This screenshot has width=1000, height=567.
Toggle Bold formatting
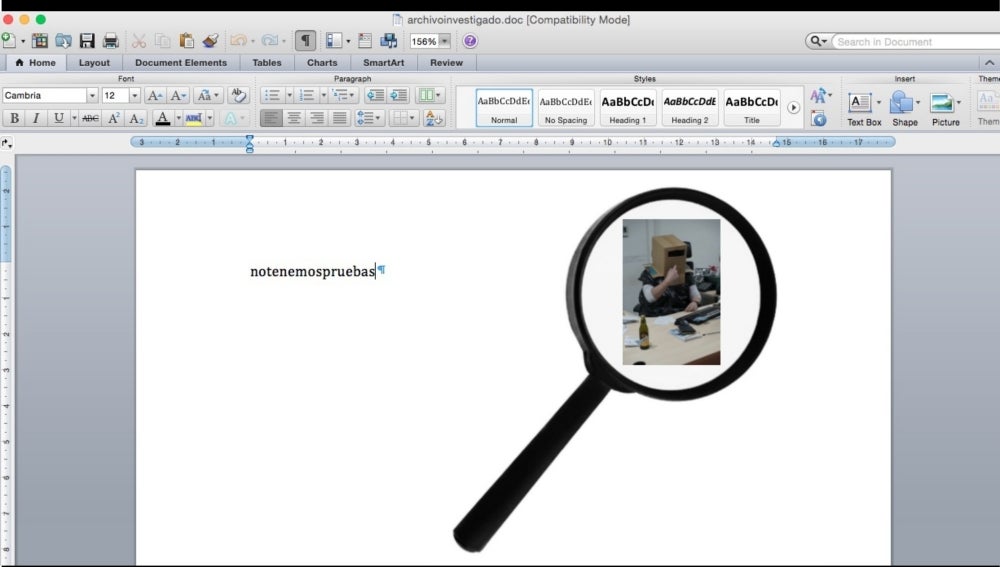tap(14, 118)
